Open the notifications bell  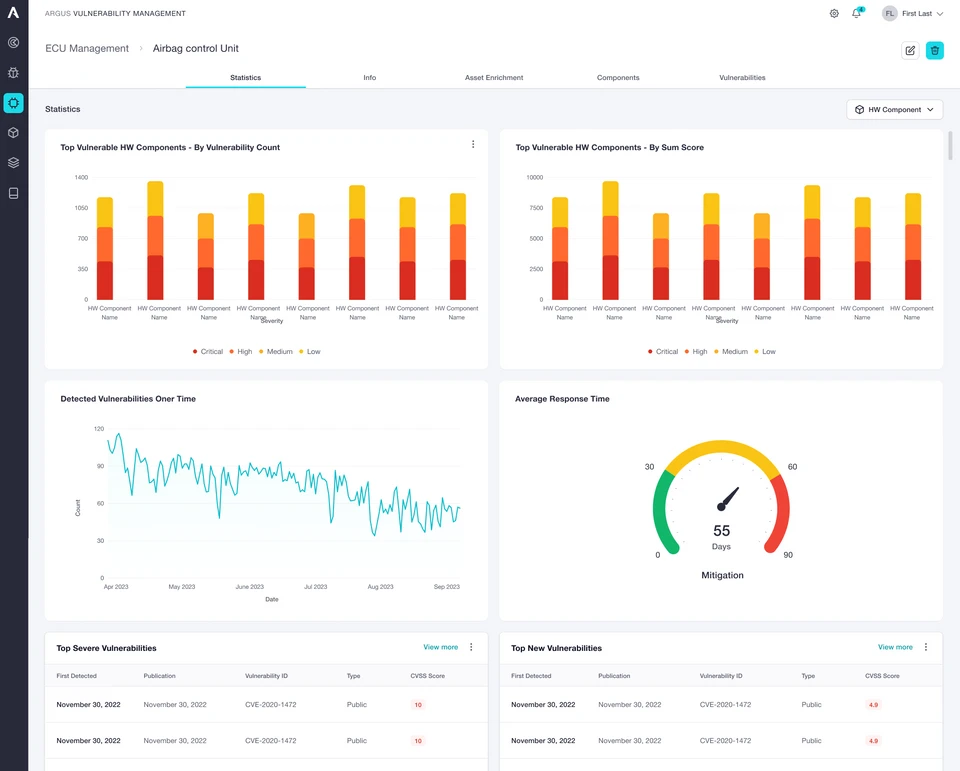click(x=857, y=13)
